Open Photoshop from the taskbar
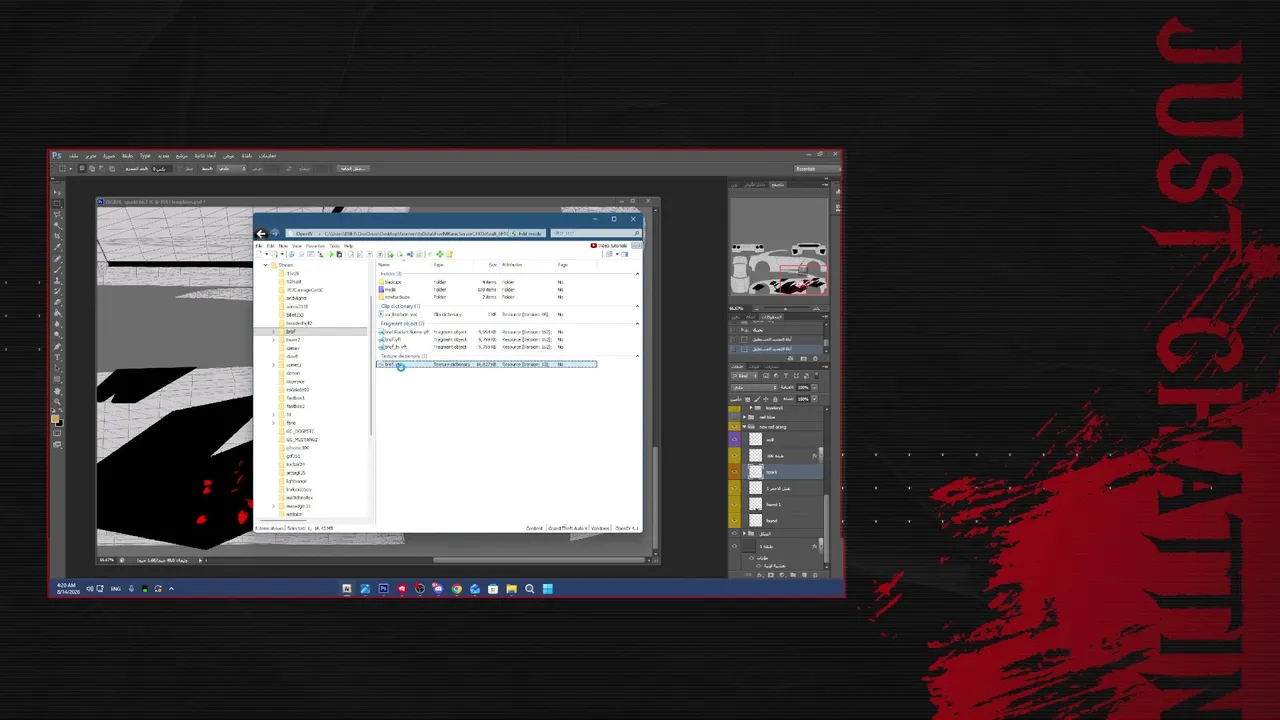The image size is (1280, 720). tap(383, 589)
